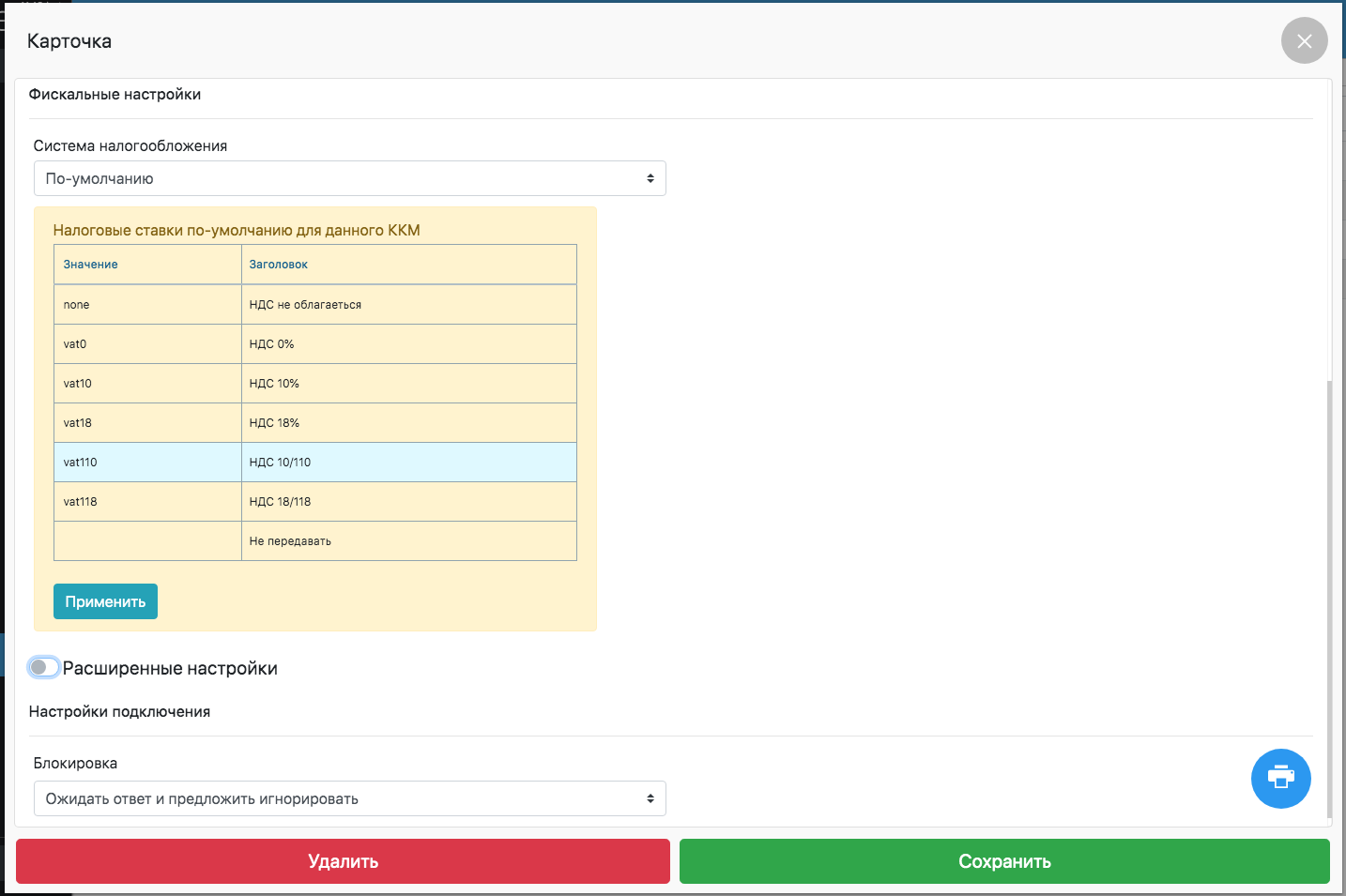Click the blue printer icon button
This screenshot has width=1346, height=896.
(1280, 779)
